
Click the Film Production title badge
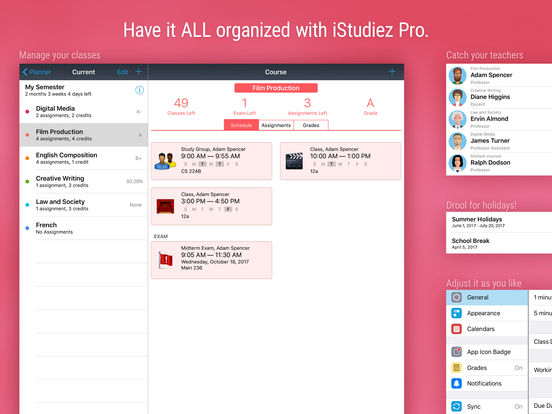(276, 88)
